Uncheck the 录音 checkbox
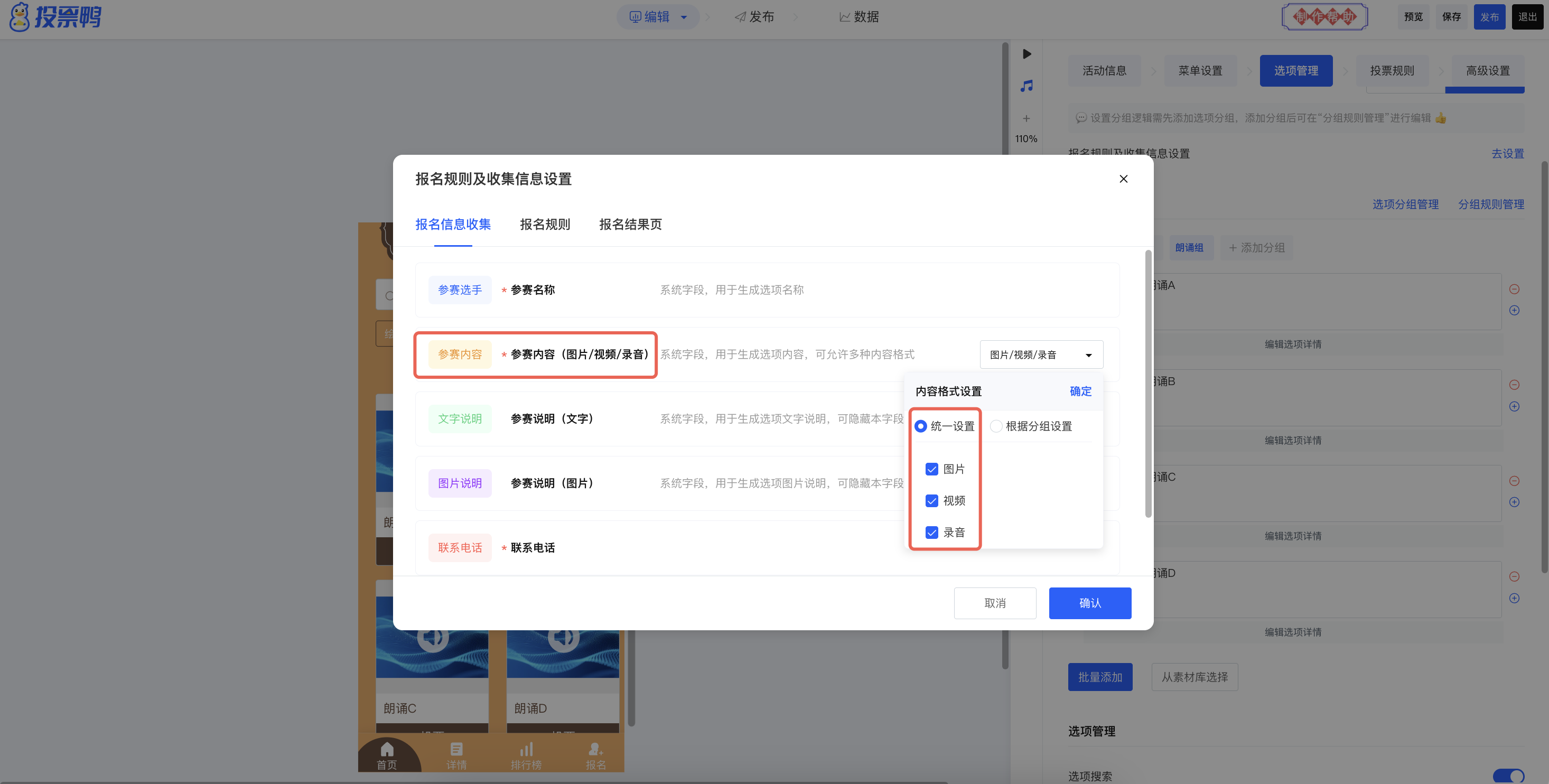This screenshot has width=1549, height=784. coord(931,533)
